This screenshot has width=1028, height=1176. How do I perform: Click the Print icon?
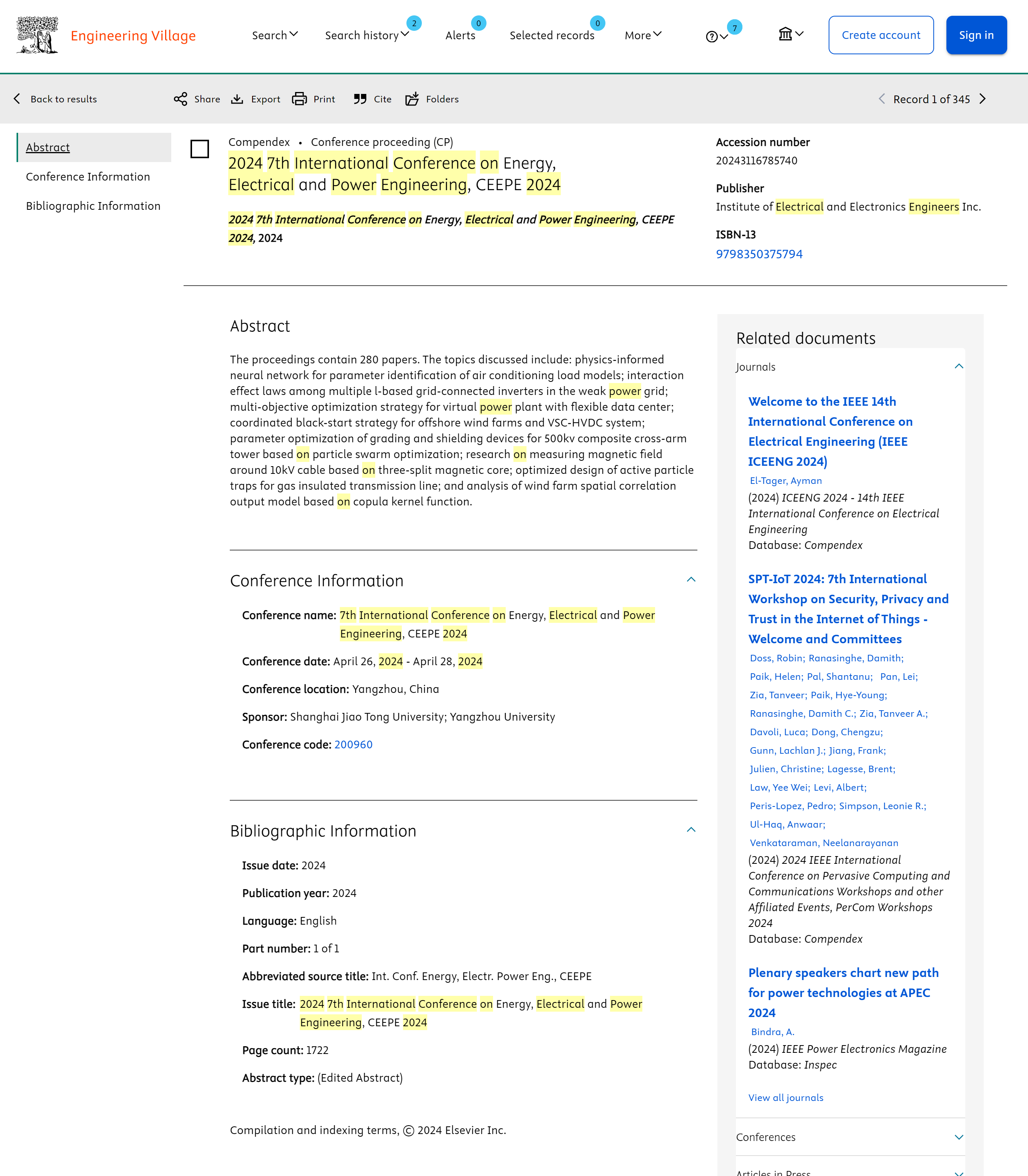click(299, 99)
